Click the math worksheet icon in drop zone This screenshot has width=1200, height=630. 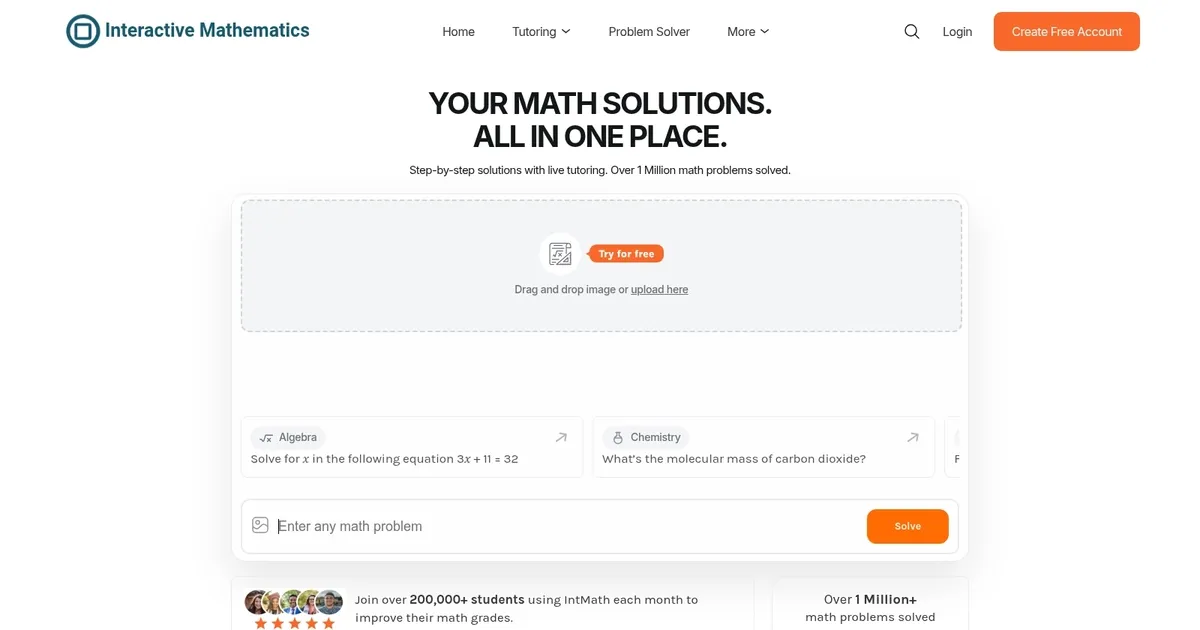pyautogui.click(x=560, y=254)
